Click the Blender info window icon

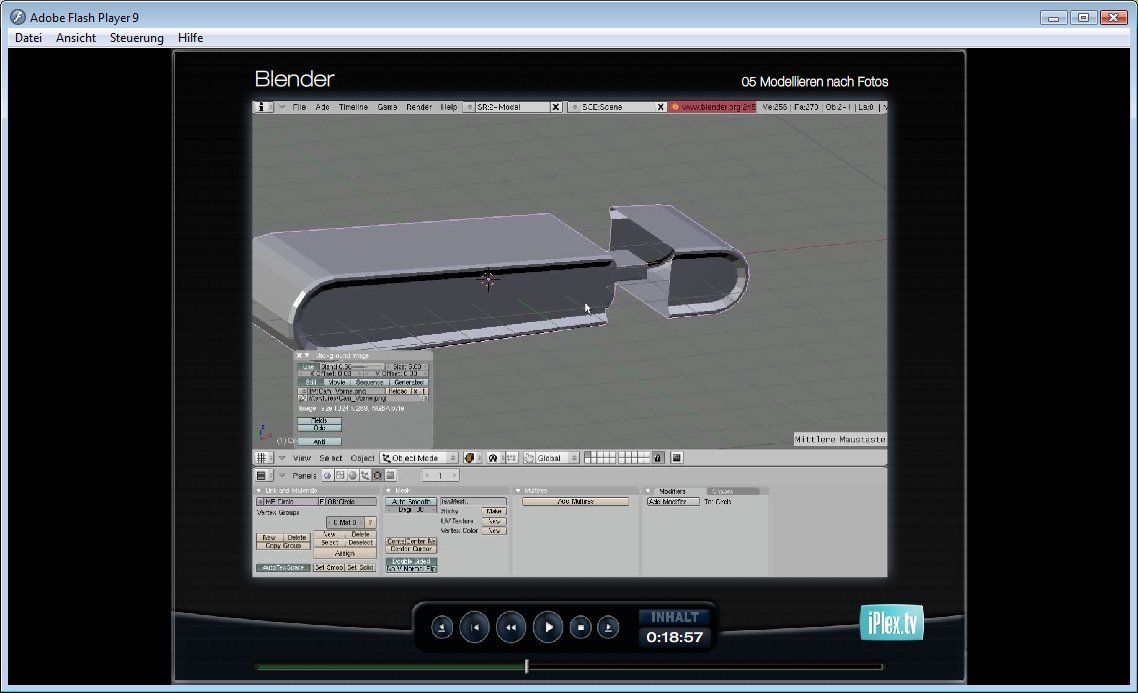pos(263,107)
